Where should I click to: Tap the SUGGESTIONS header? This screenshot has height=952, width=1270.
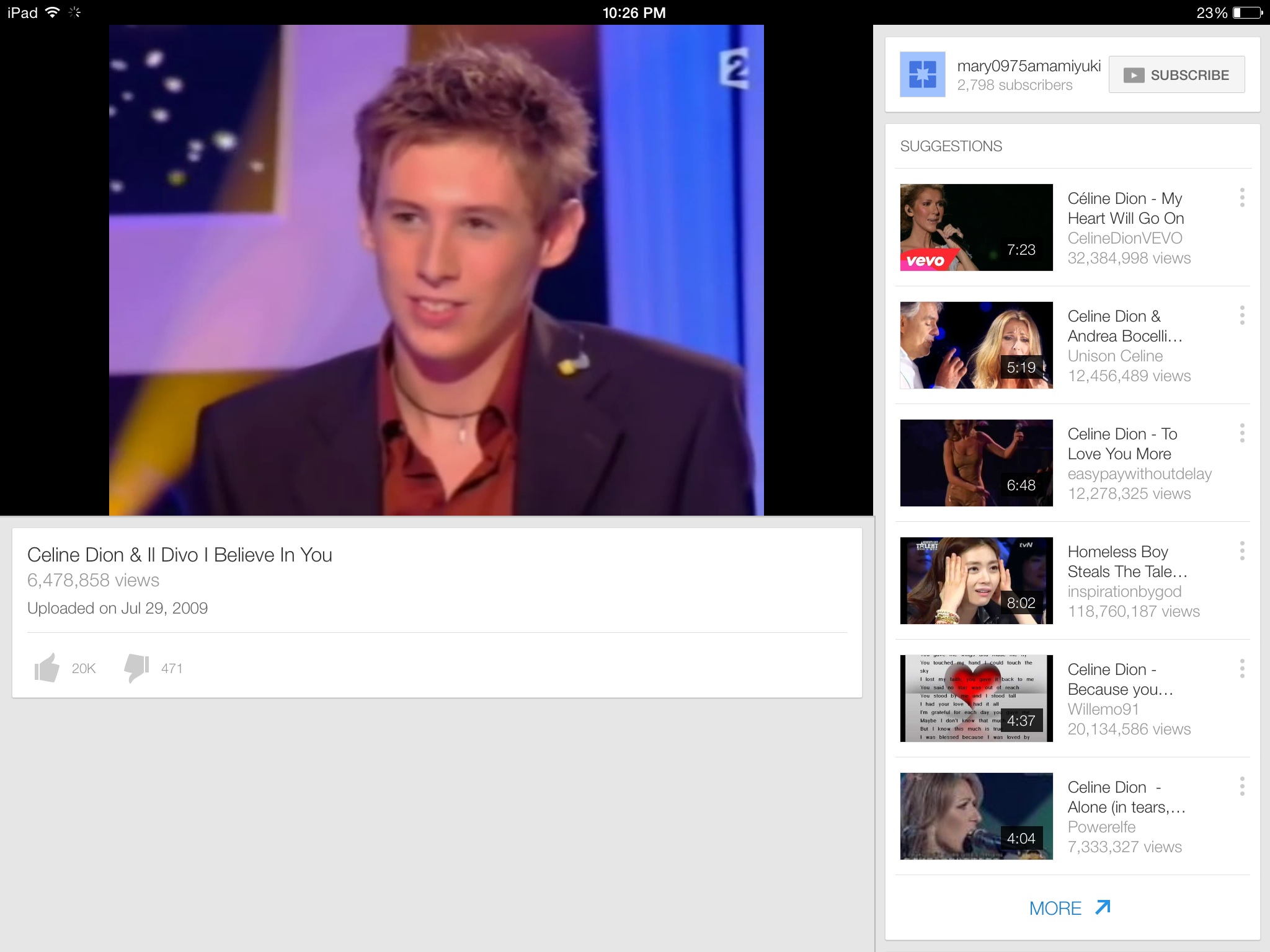[x=951, y=146]
